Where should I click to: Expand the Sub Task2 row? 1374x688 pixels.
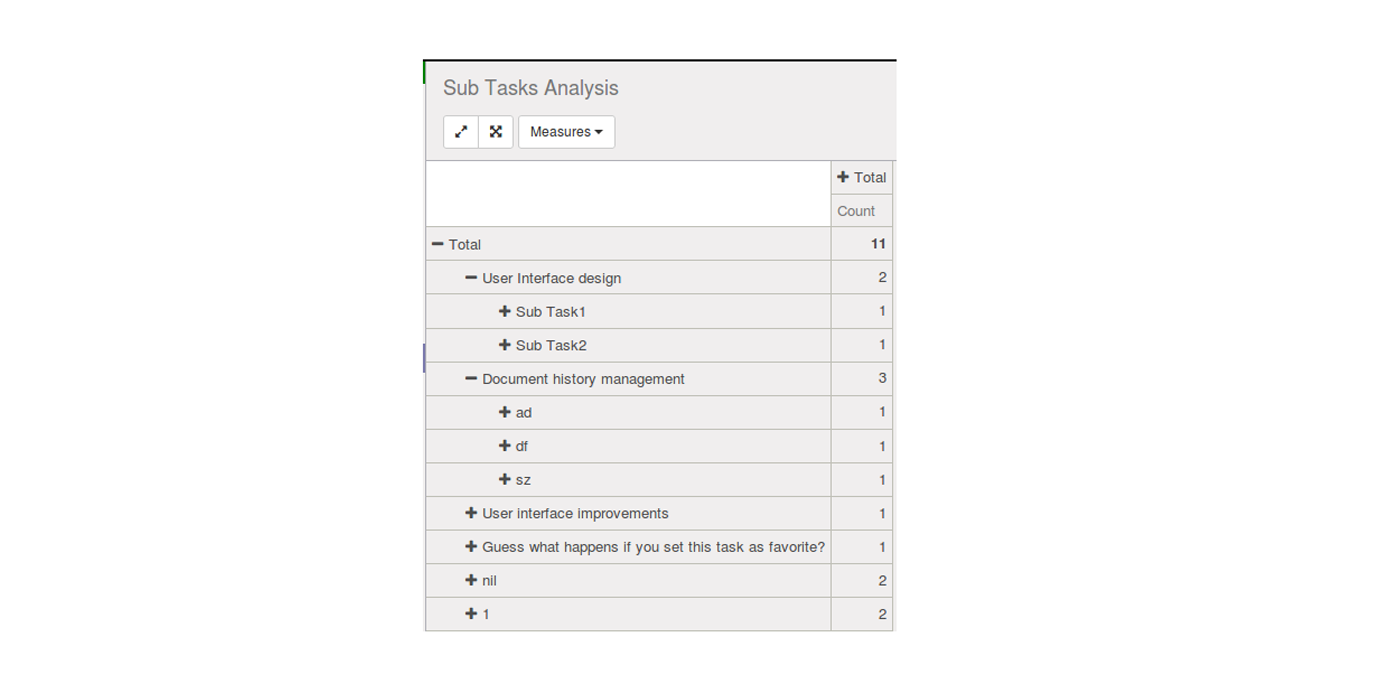click(505, 345)
